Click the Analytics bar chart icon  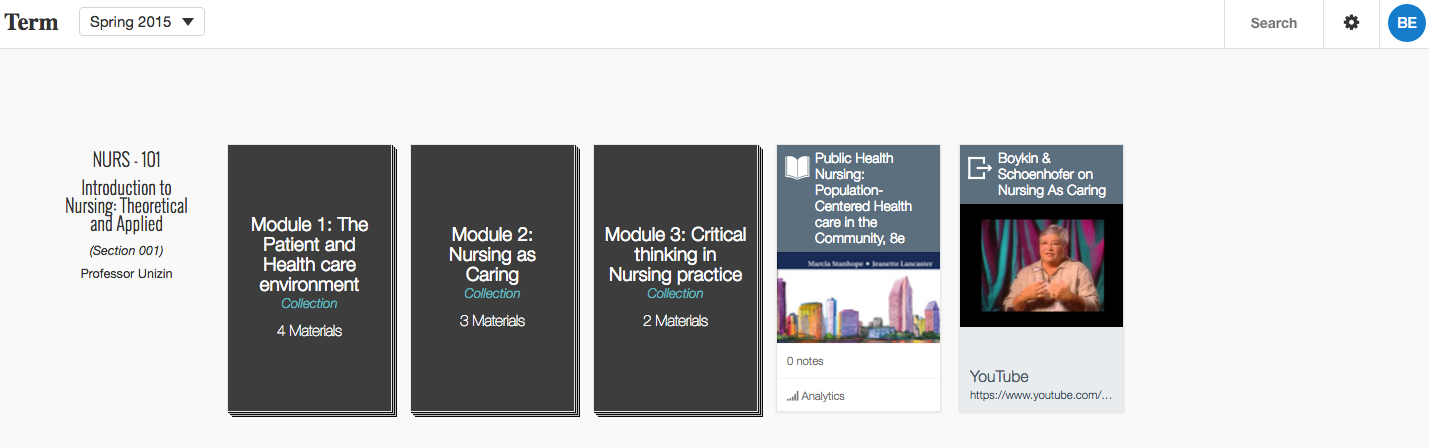792,397
